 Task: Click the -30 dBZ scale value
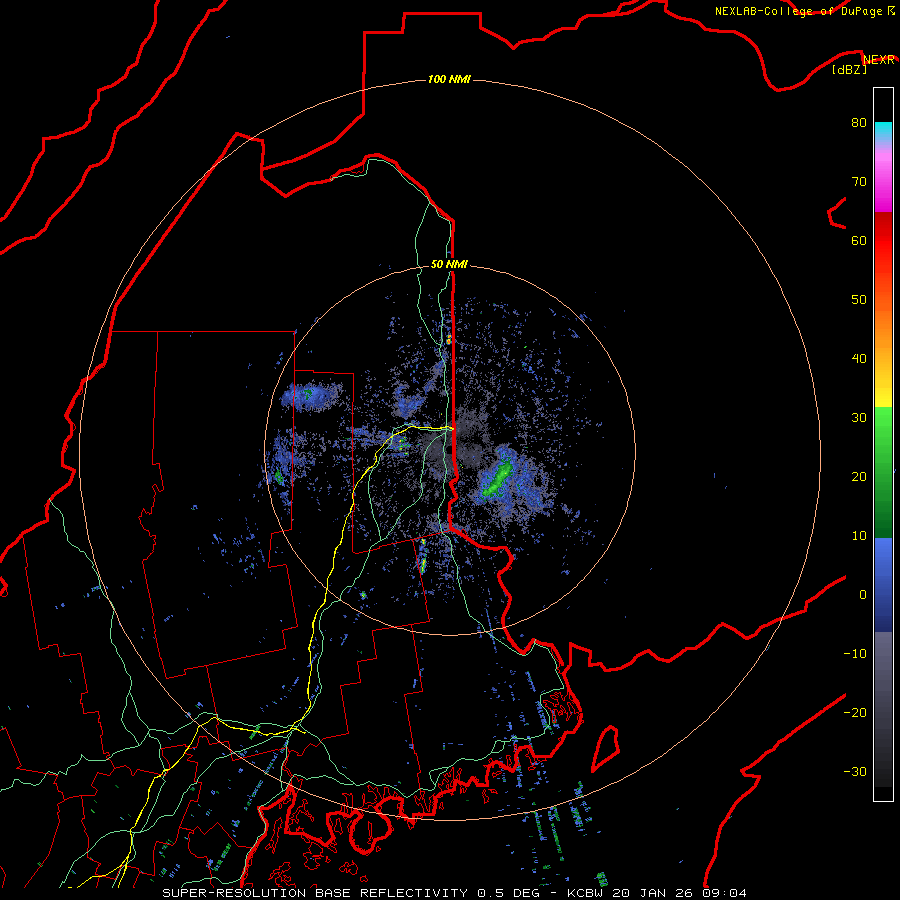pos(855,772)
